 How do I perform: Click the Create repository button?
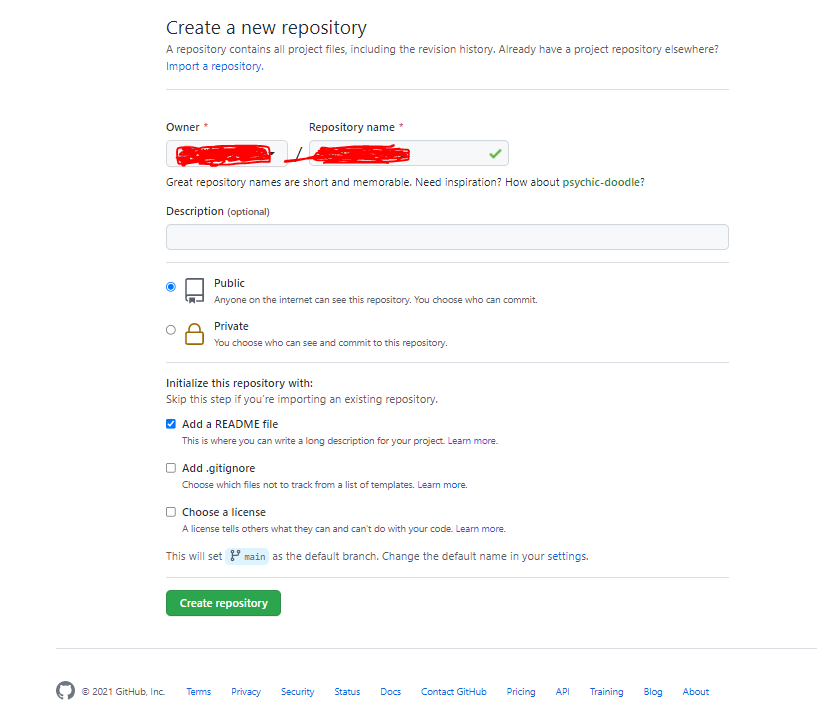[x=224, y=603]
